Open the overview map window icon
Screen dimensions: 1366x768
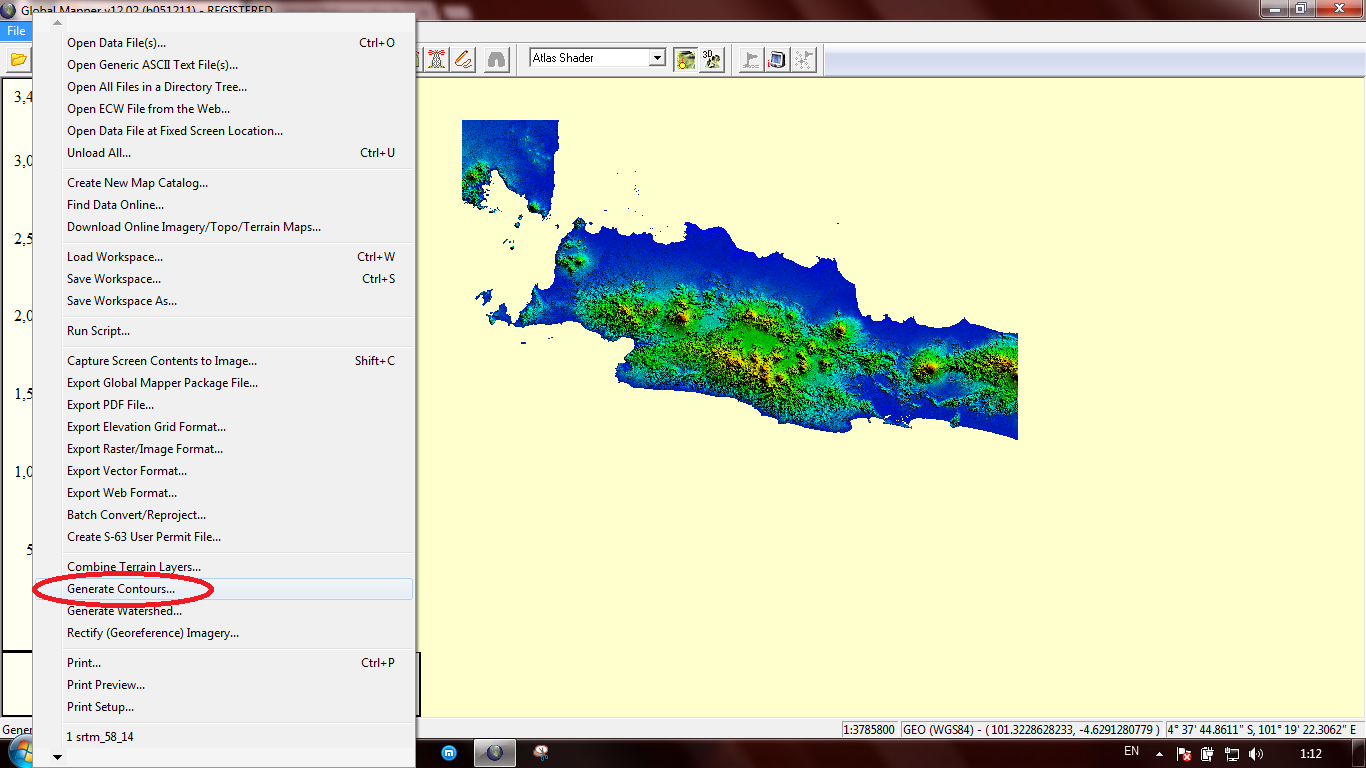777,59
